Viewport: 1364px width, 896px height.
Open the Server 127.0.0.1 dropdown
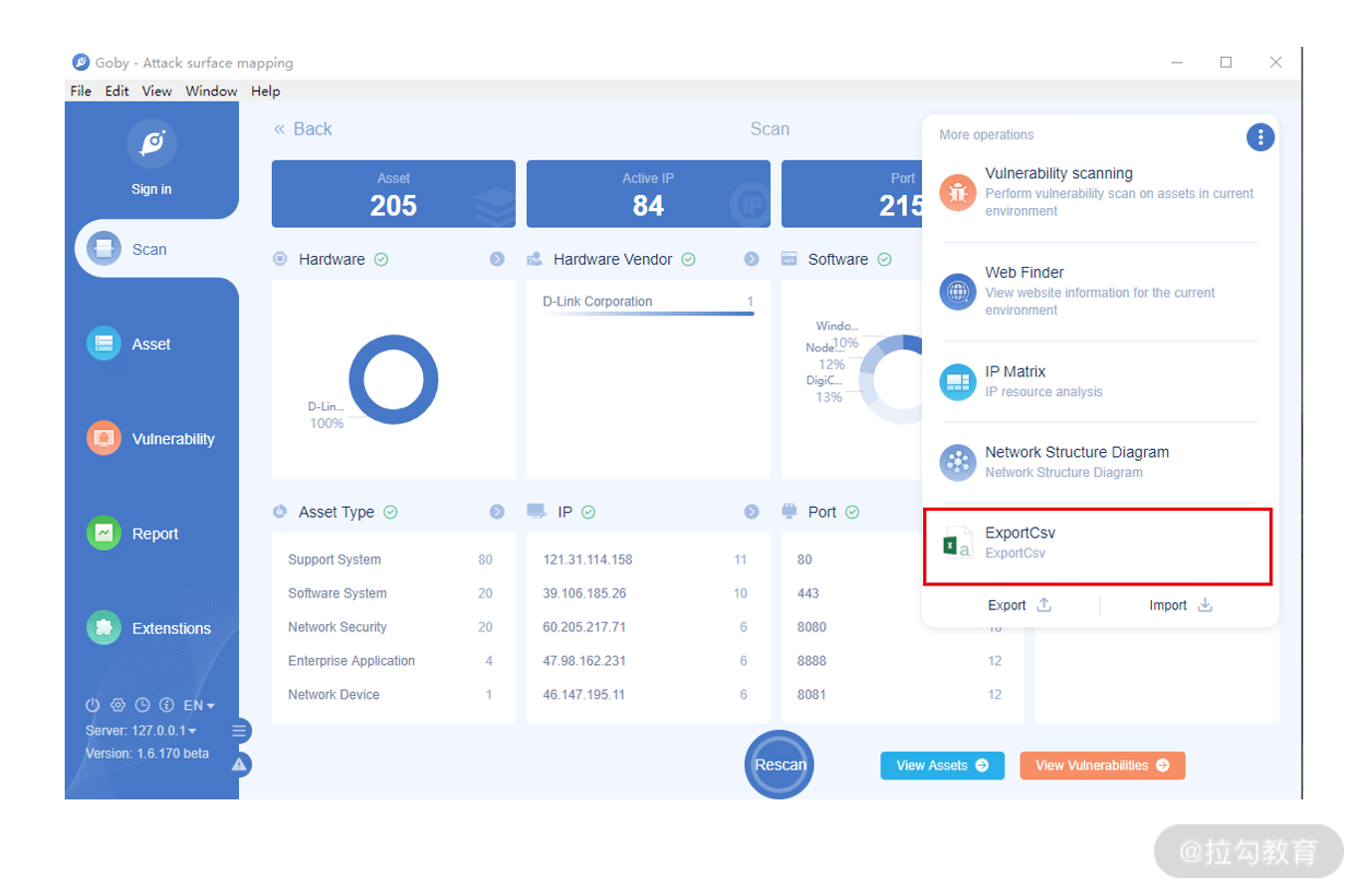click(141, 731)
